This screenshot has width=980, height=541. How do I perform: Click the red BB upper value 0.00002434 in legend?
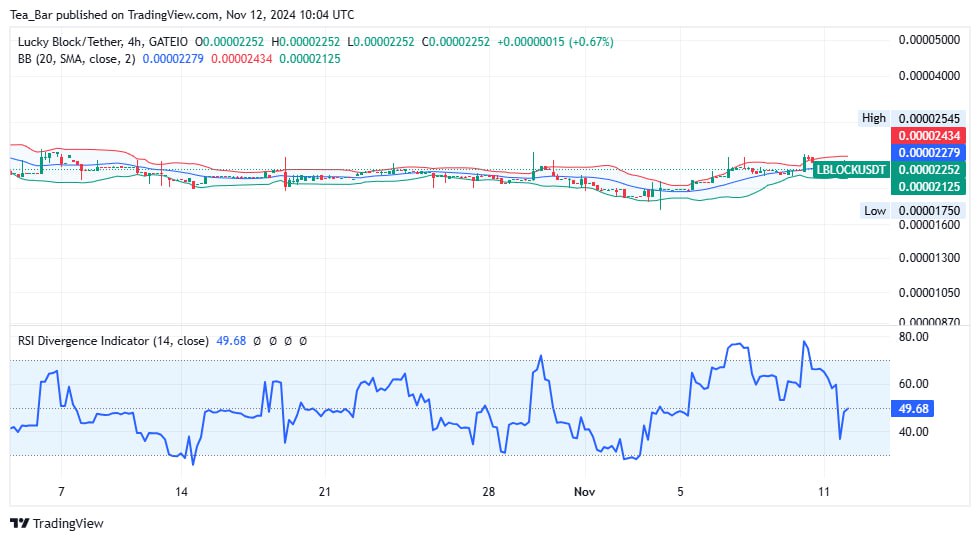tap(242, 59)
